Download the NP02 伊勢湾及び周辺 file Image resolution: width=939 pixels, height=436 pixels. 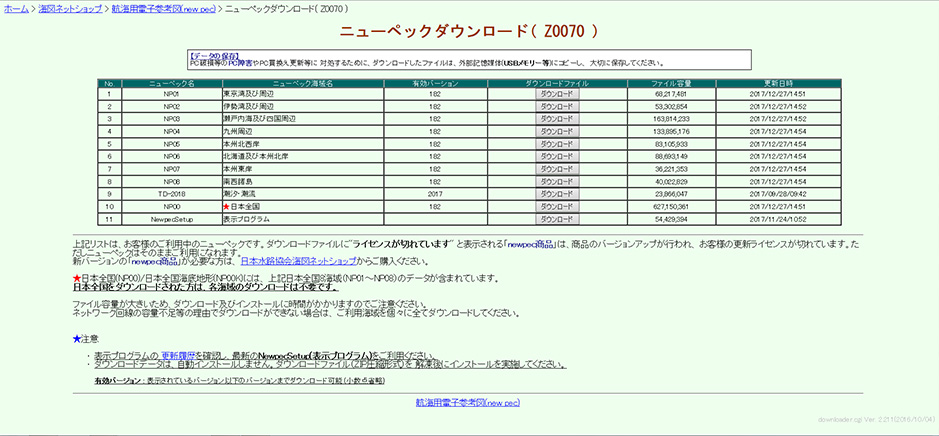pos(558,107)
